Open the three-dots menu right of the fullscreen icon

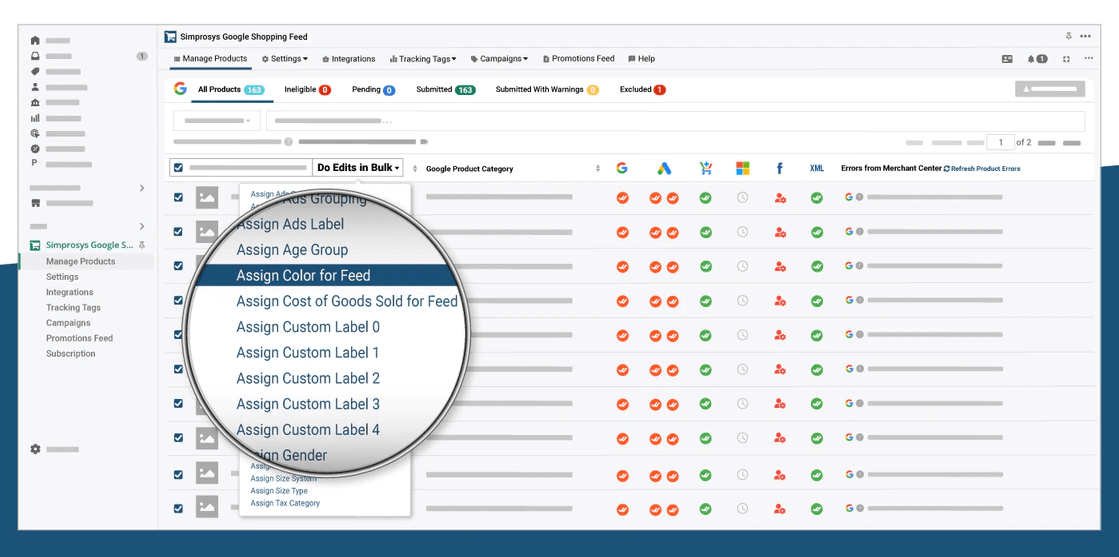click(x=1089, y=59)
